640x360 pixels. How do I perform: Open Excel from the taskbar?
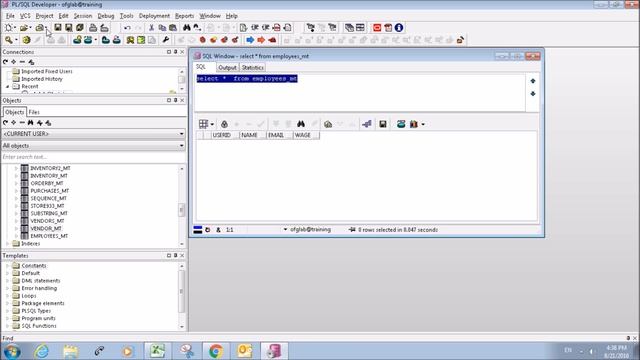(x=157, y=351)
